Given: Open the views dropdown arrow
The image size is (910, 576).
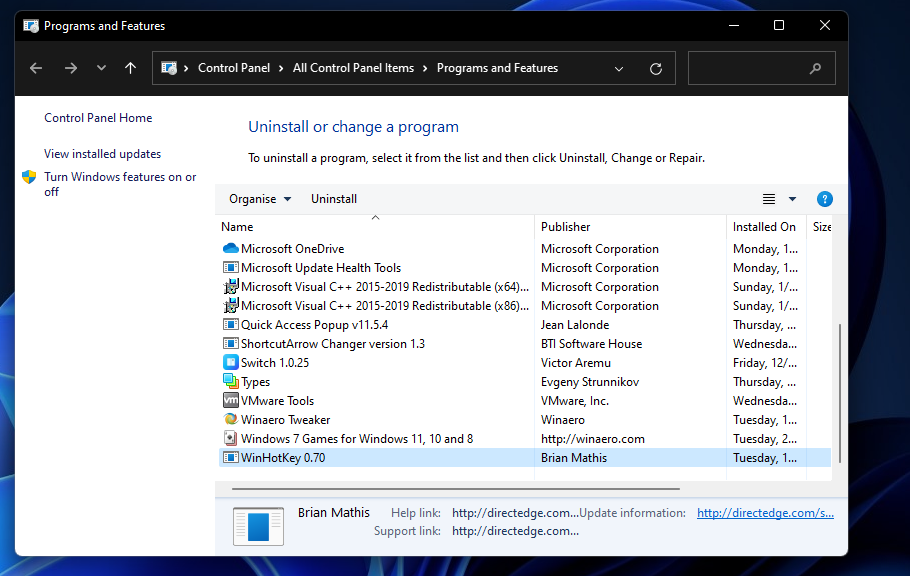Looking at the screenshot, I should (x=791, y=198).
